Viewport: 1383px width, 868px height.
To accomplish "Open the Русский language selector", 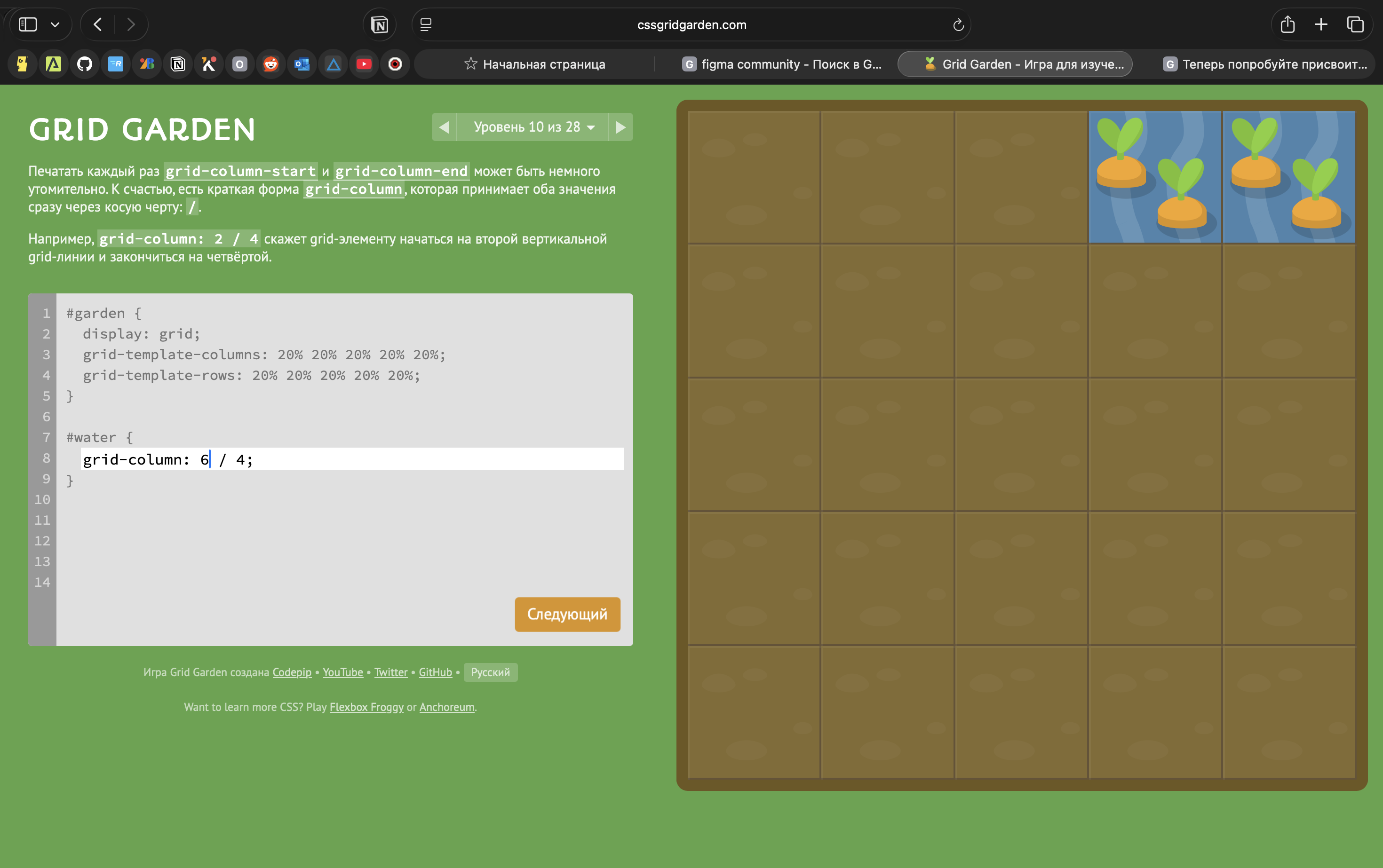I will click(x=490, y=672).
